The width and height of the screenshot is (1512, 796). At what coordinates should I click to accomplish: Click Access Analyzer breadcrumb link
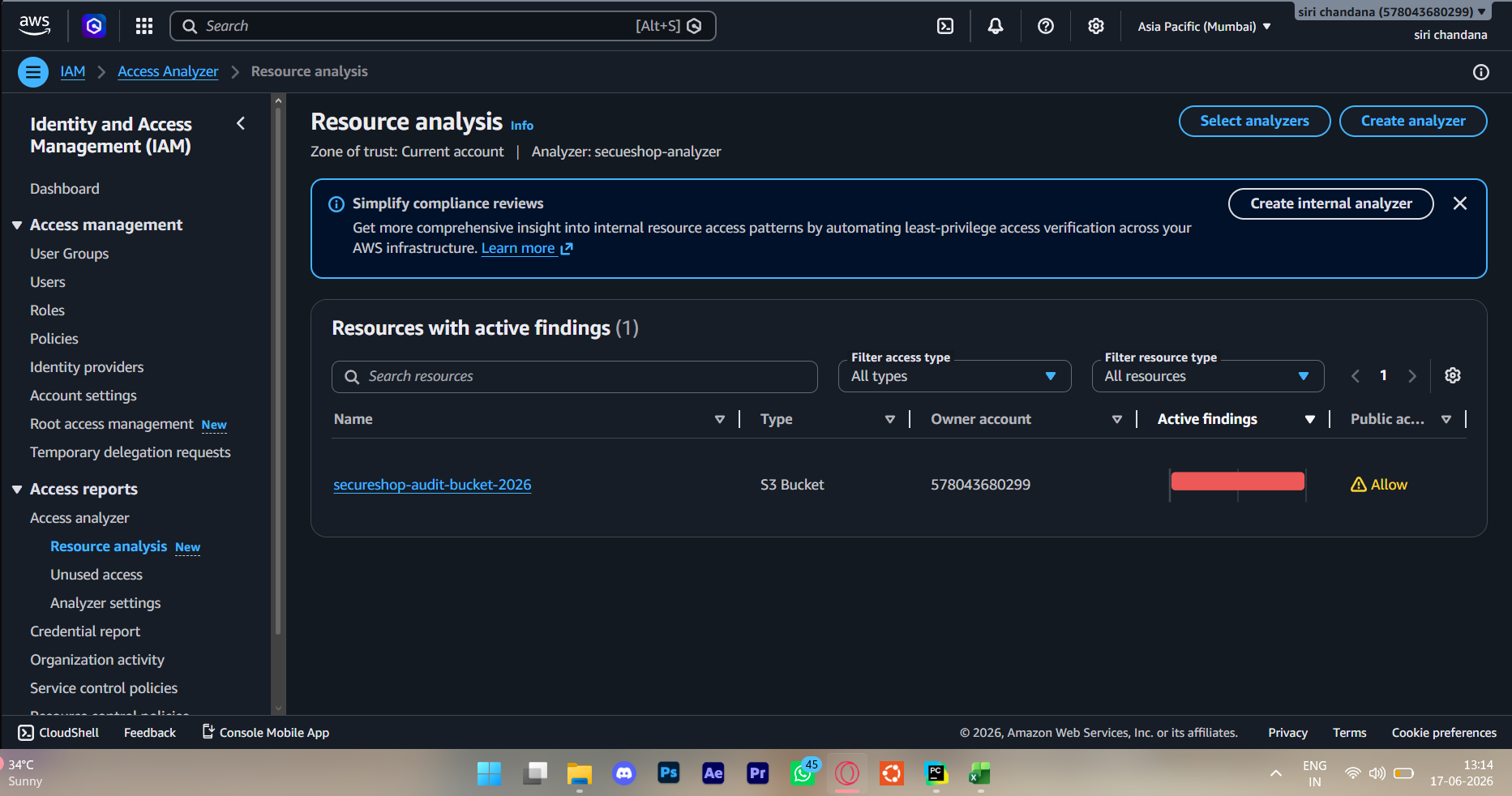(x=168, y=71)
